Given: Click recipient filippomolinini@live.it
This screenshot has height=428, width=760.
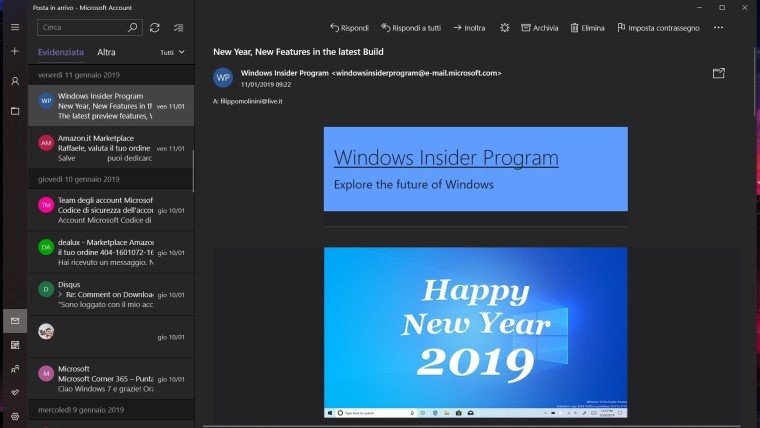Looking at the screenshot, I should point(251,101).
